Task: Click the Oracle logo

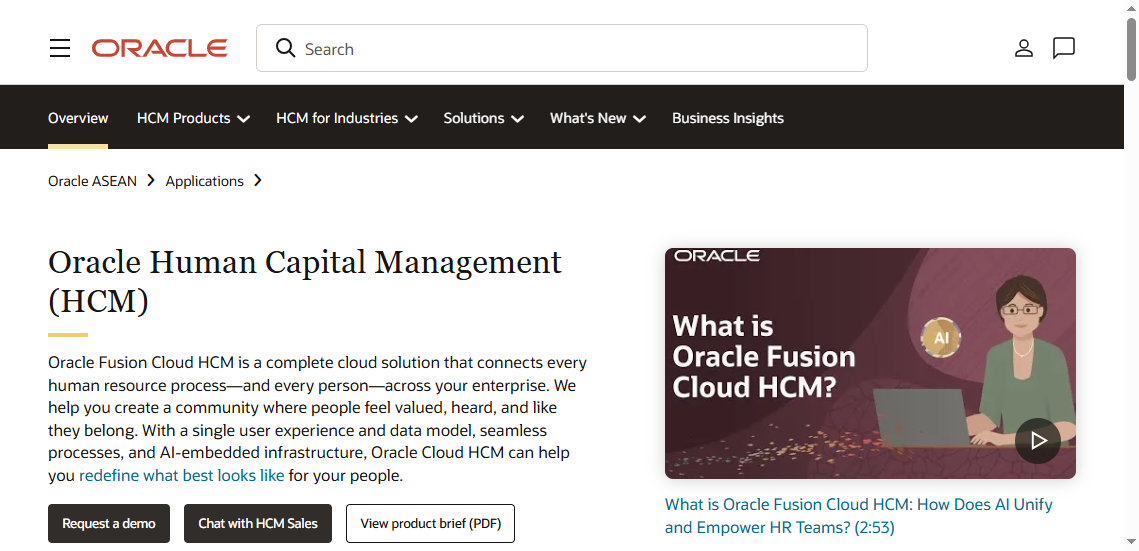Action: coord(159,49)
